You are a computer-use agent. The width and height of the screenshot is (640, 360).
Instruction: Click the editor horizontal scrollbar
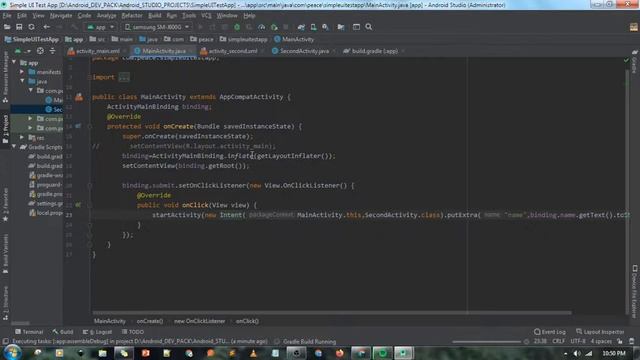(x=331, y=313)
